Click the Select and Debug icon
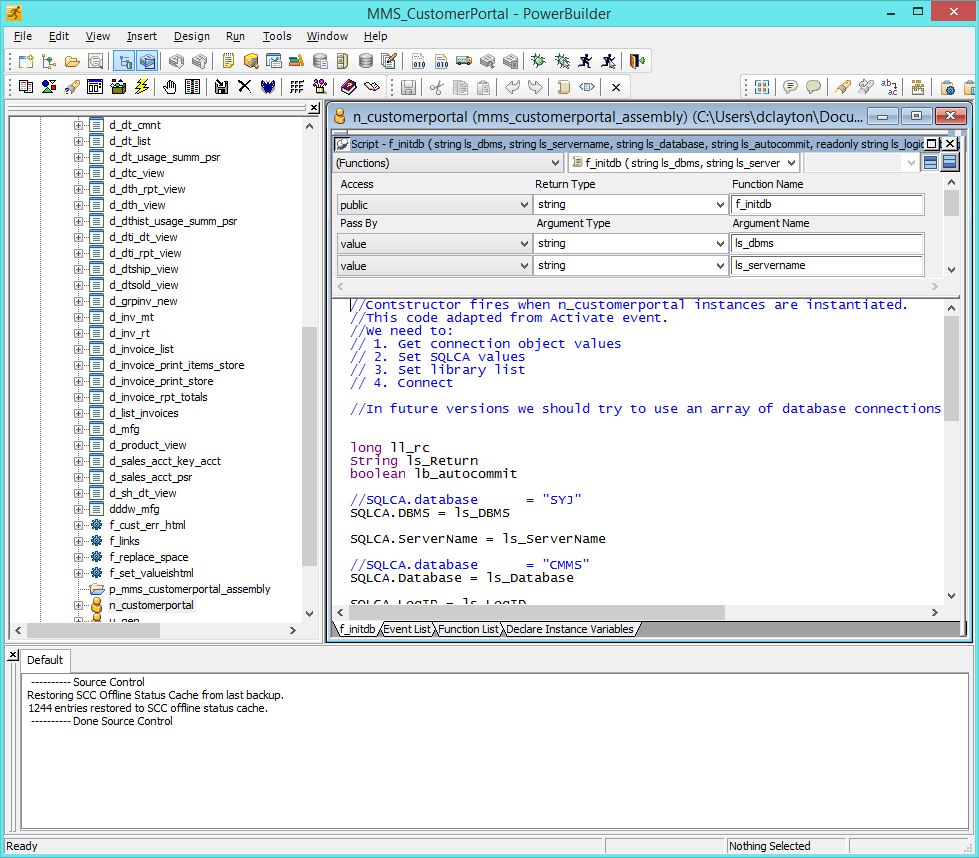 pos(562,61)
